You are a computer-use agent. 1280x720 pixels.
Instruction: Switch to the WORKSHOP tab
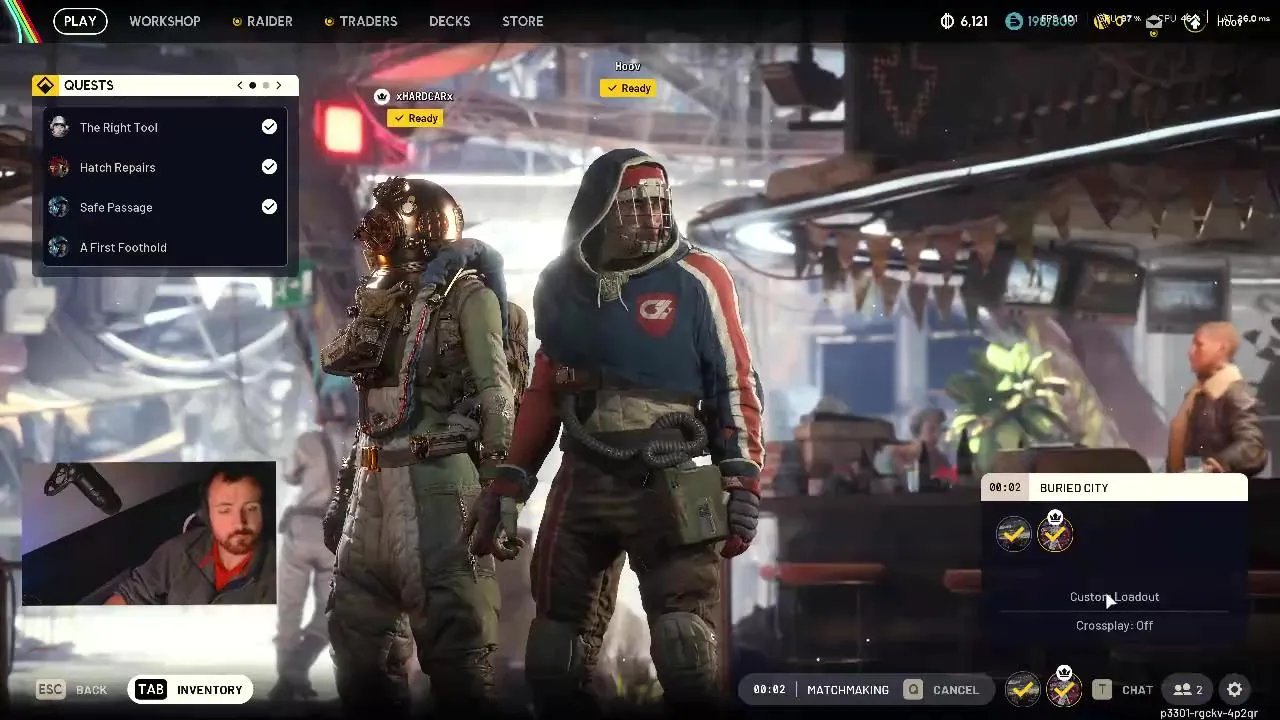(x=165, y=21)
